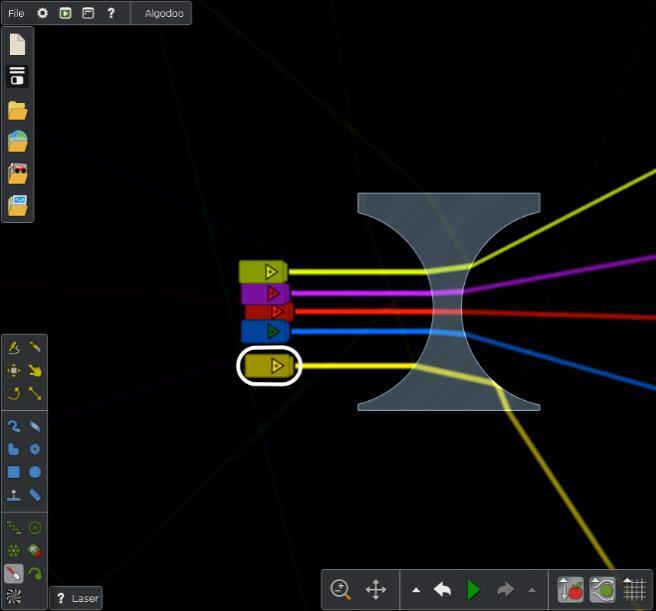The height and width of the screenshot is (611, 656).
Task: Select the Gear tool
Action: coord(35,449)
